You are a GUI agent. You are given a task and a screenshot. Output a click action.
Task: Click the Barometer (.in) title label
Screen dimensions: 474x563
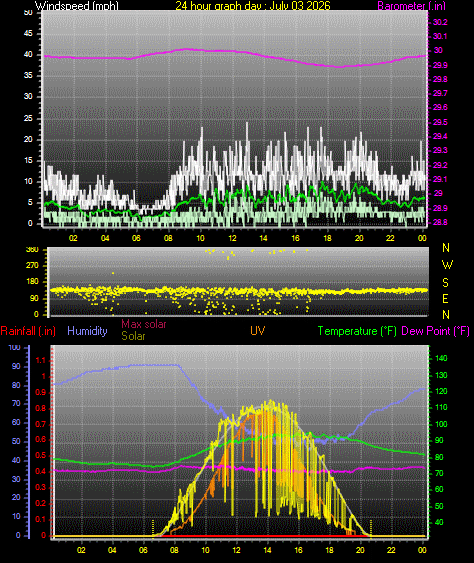click(412, 5)
